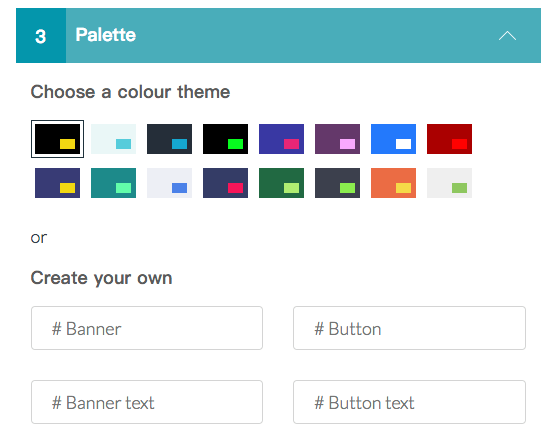The height and width of the screenshot is (440, 554).
Task: Select the bright blue with white theme
Action: pyautogui.click(x=393, y=139)
